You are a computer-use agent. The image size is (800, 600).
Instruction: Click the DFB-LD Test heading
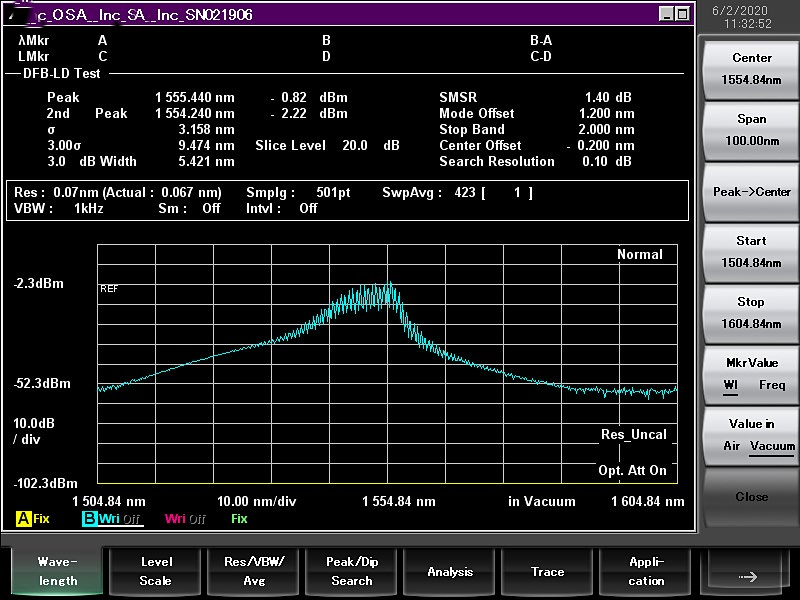(x=62, y=73)
